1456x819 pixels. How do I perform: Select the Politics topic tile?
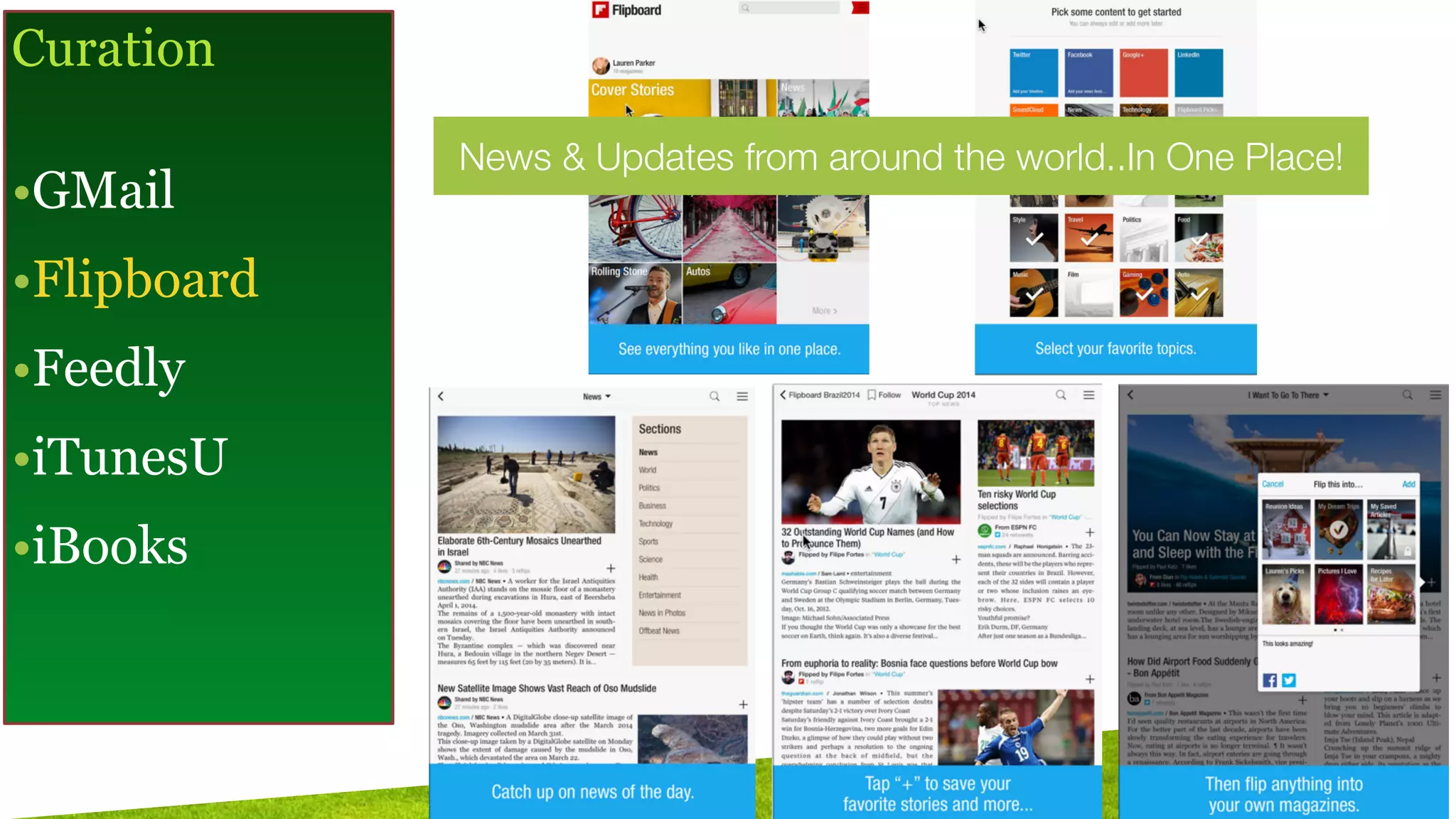[1144, 237]
